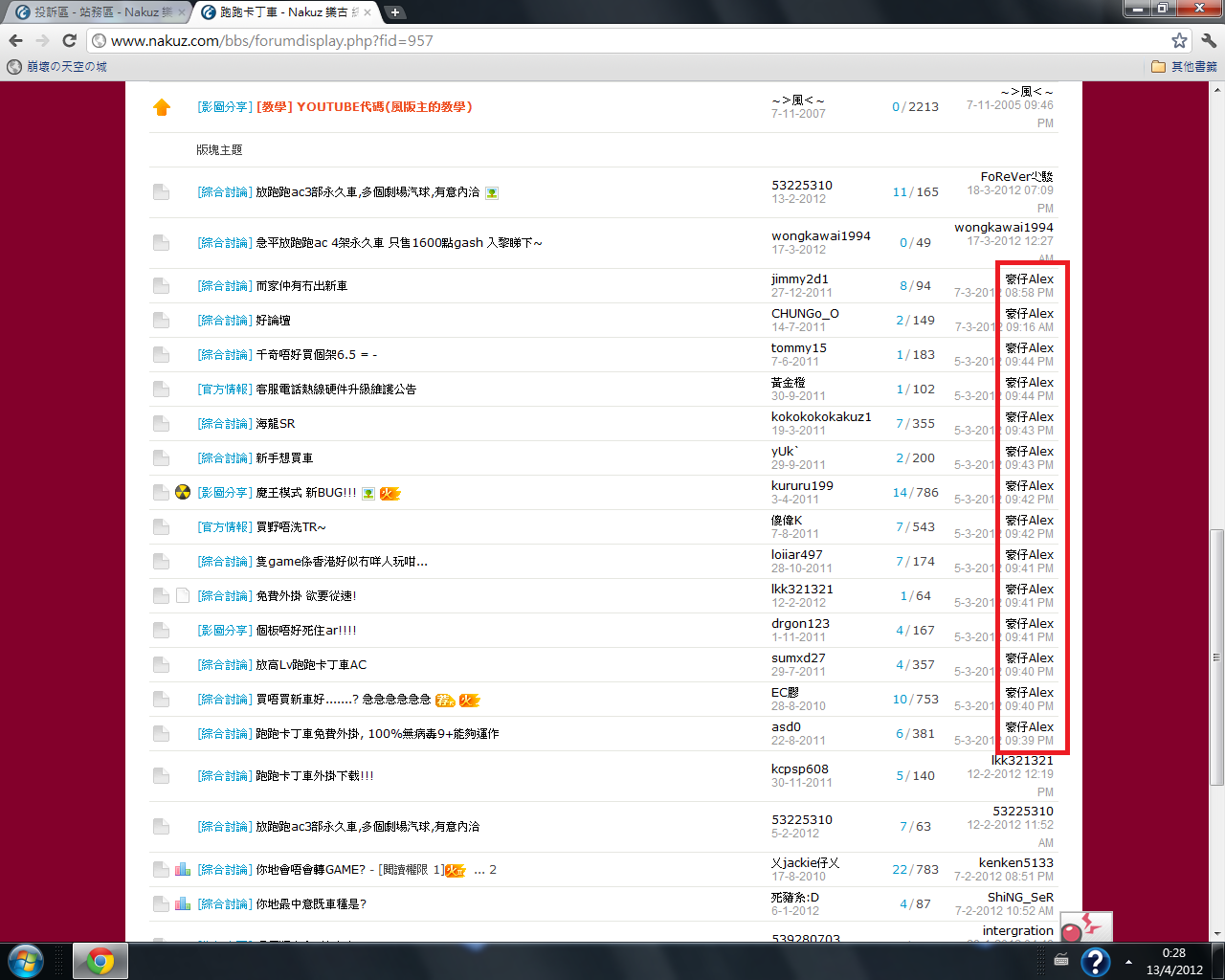The height and width of the screenshot is (980, 1225).
Task: Click reply count 22 on 你地會唔會轉GAME row
Action: (900, 869)
